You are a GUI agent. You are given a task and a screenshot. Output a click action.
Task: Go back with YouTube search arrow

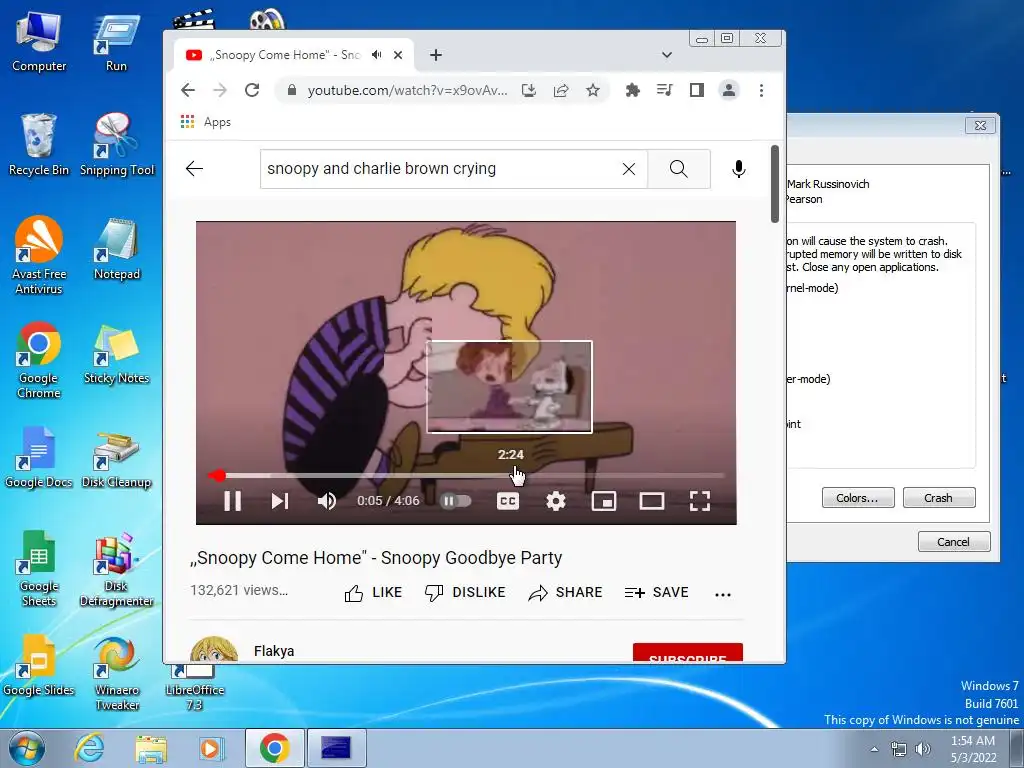tap(194, 169)
